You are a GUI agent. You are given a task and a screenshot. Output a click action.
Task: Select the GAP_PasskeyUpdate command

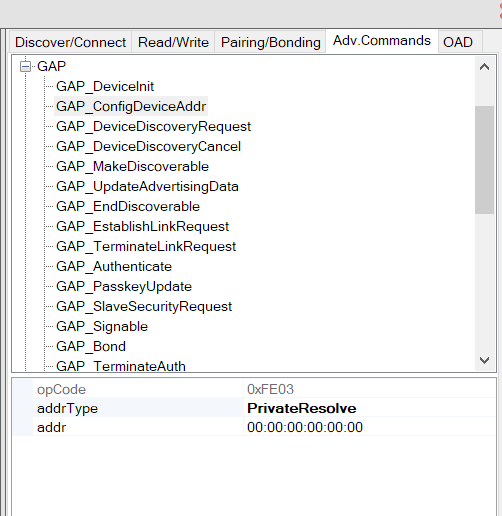pos(124,286)
